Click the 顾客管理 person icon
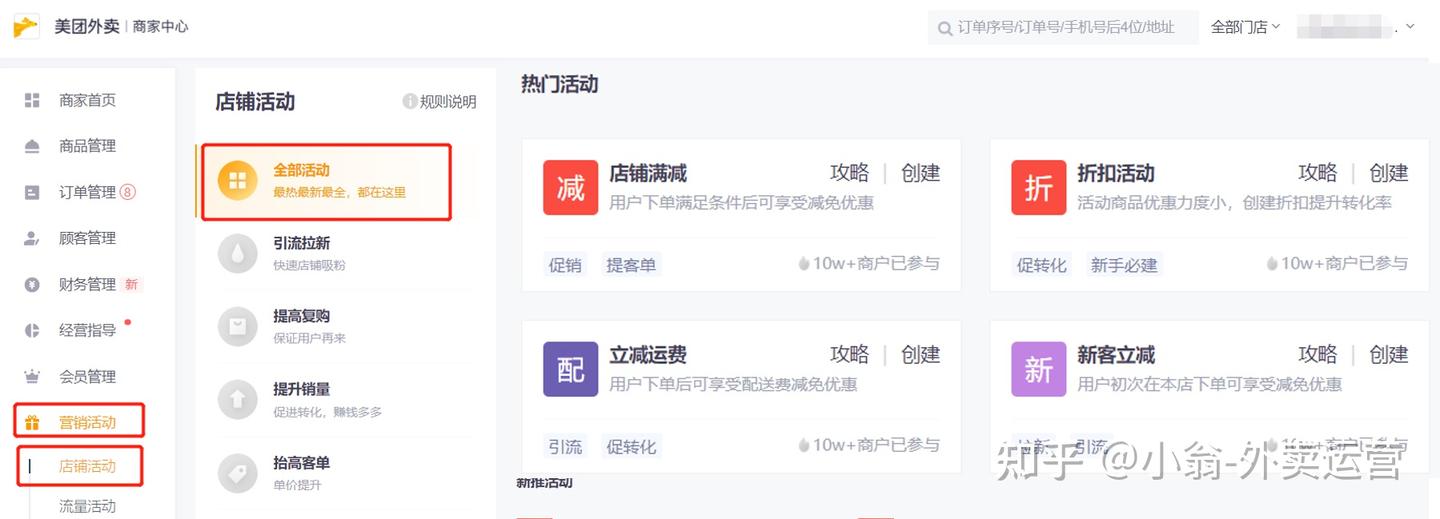Viewport: 1440px width, 519px height. [32, 238]
